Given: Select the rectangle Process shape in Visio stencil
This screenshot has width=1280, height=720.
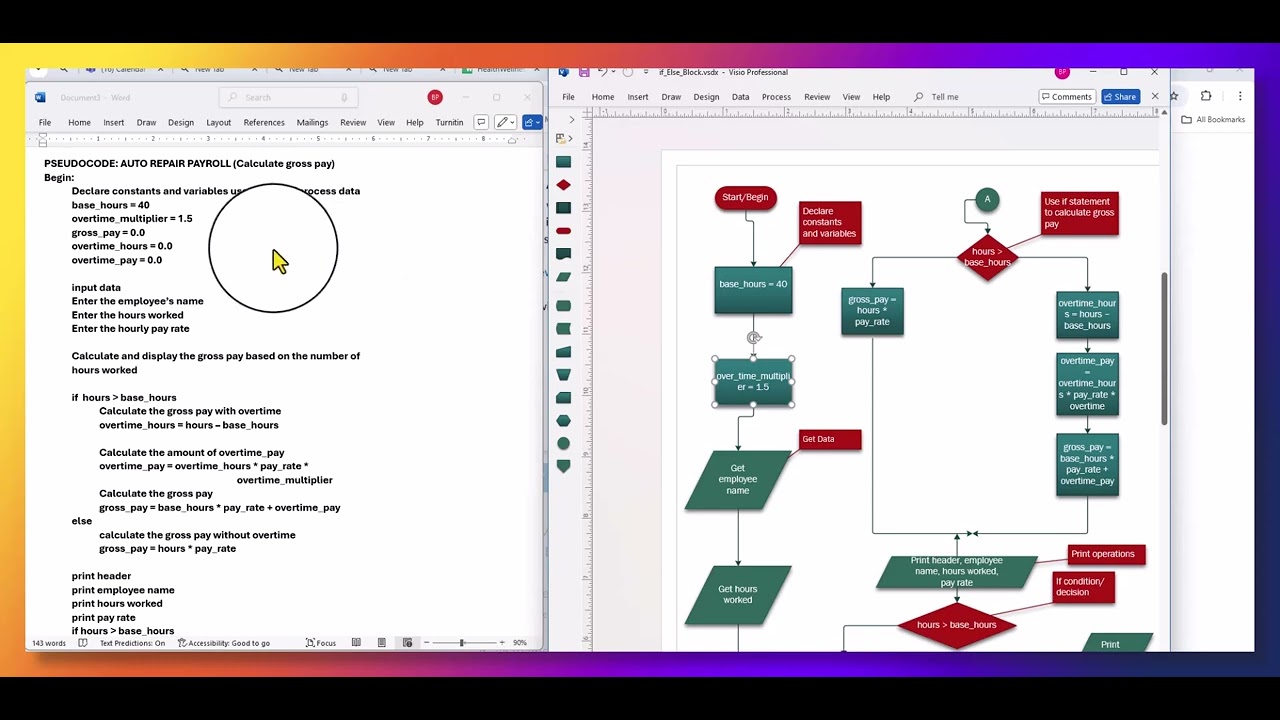Looking at the screenshot, I should pyautogui.click(x=563, y=162).
